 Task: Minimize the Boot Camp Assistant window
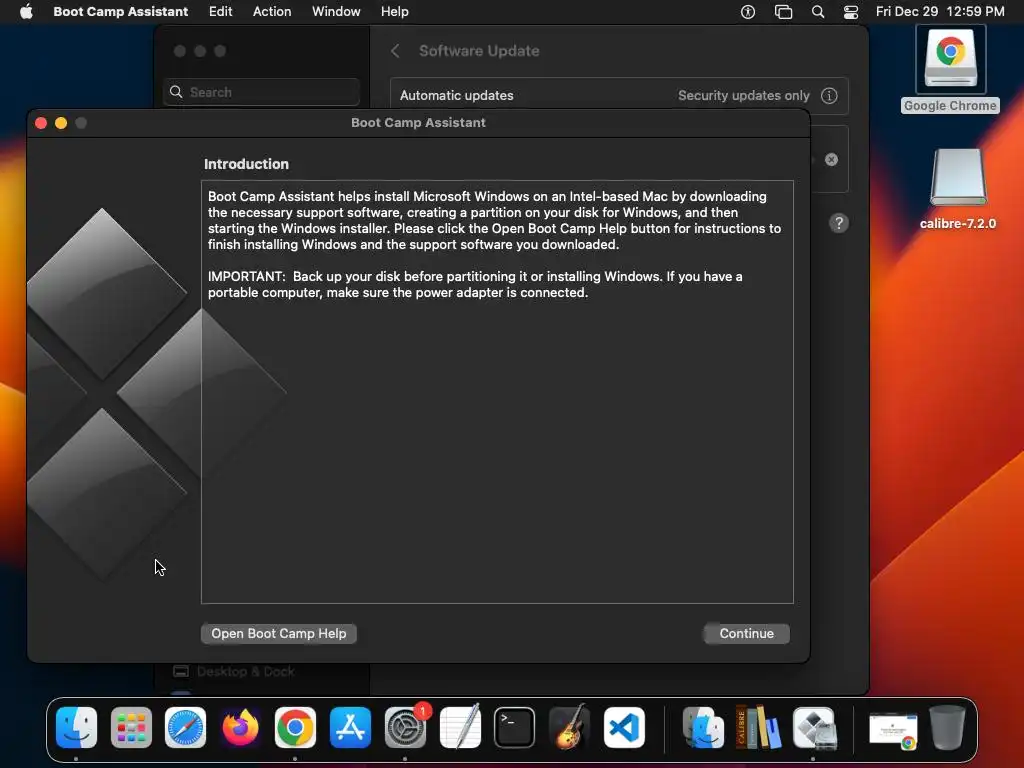(x=61, y=123)
